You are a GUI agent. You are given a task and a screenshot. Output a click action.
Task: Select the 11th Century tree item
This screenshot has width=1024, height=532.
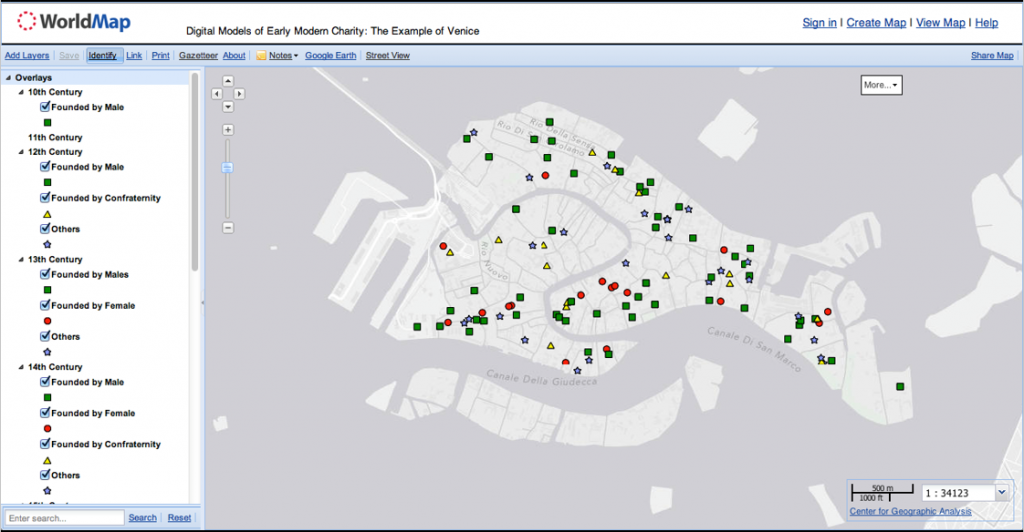click(x=55, y=137)
